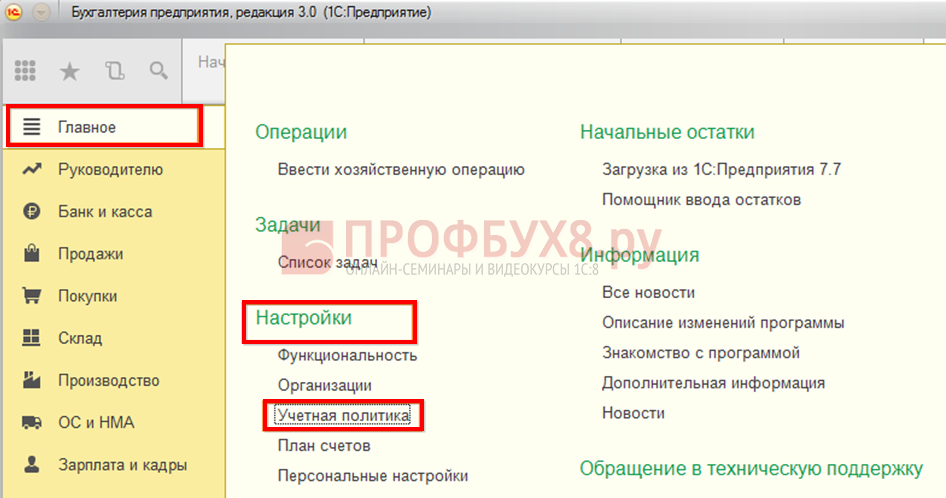Click Ввести хозяйственную операцию link
Screen dimensions: 946x498
pos(401,170)
